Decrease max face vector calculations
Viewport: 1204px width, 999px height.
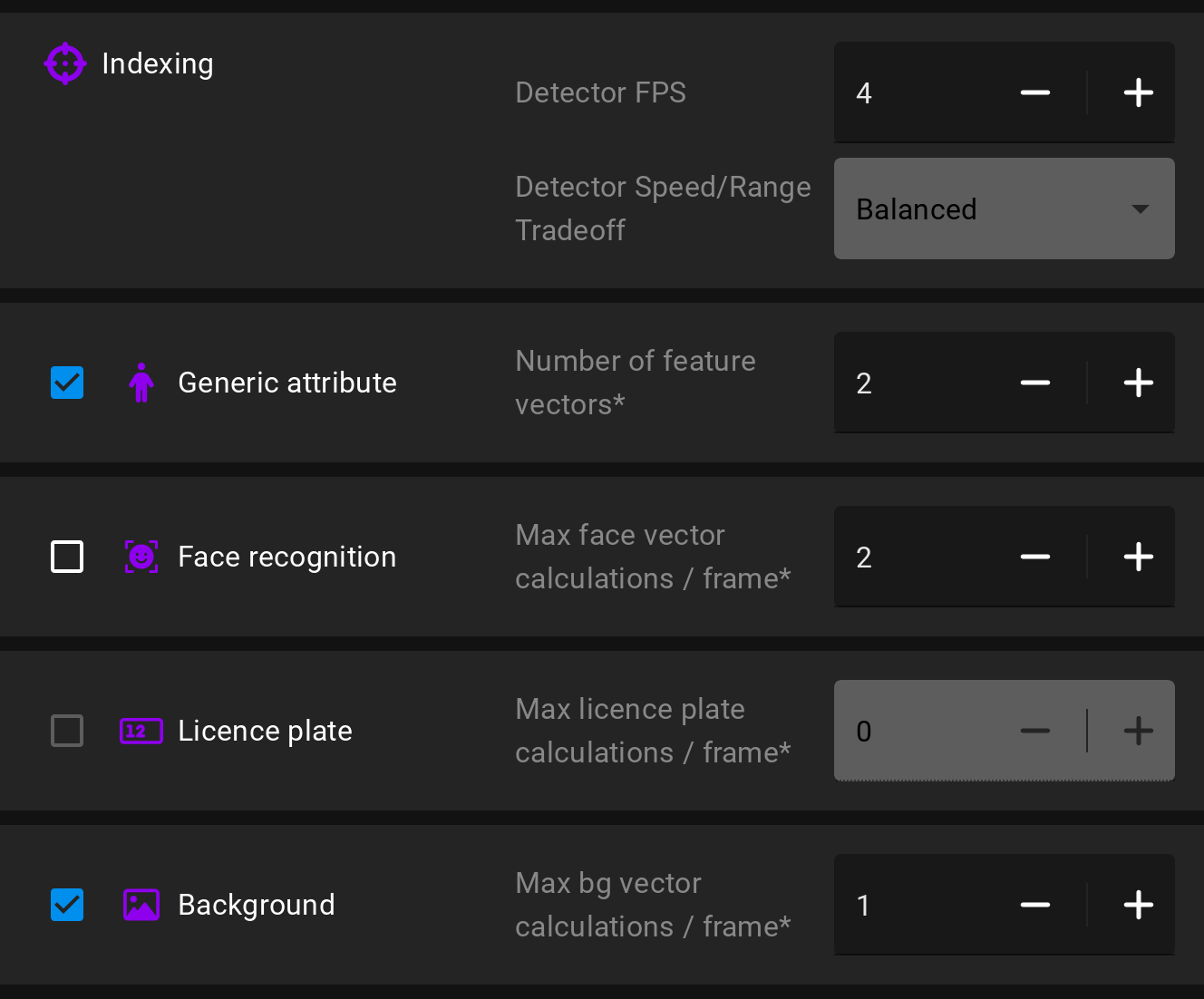pos(1035,557)
